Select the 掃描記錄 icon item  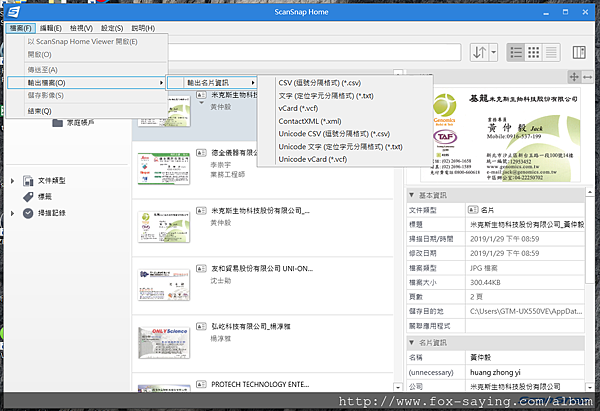click(28, 213)
